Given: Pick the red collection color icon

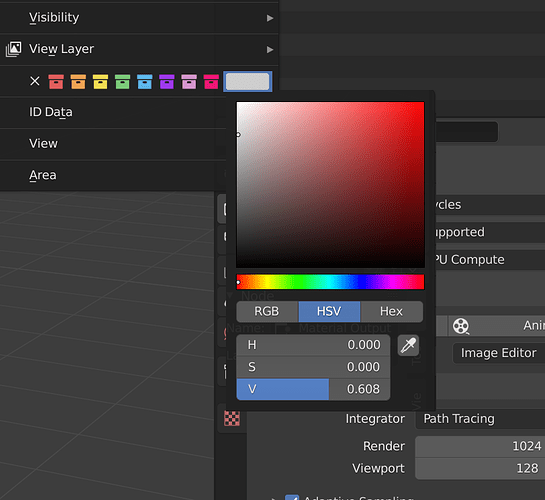Looking at the screenshot, I should pyautogui.click(x=56, y=82).
